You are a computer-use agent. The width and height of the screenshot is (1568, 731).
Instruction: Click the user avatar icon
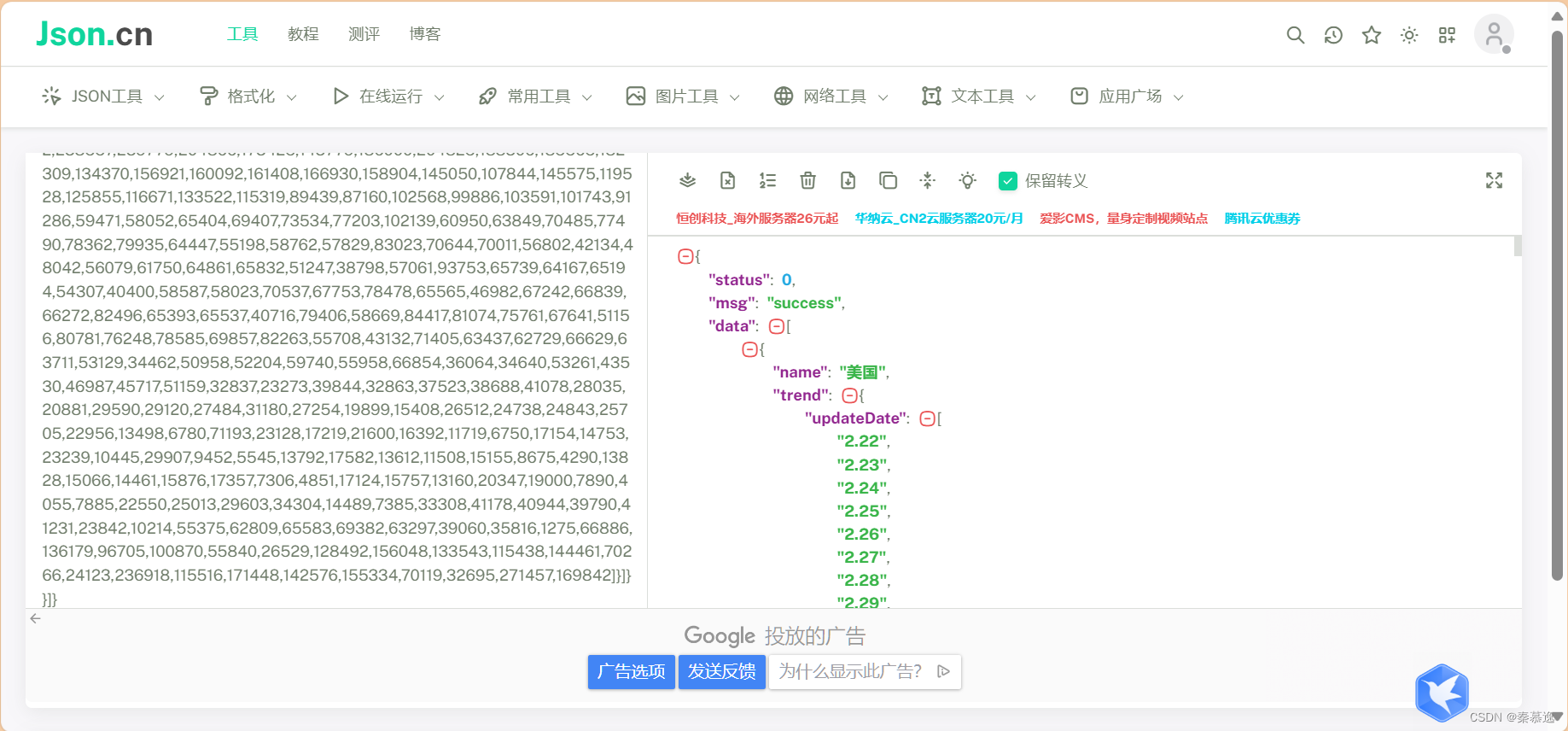point(1494,34)
